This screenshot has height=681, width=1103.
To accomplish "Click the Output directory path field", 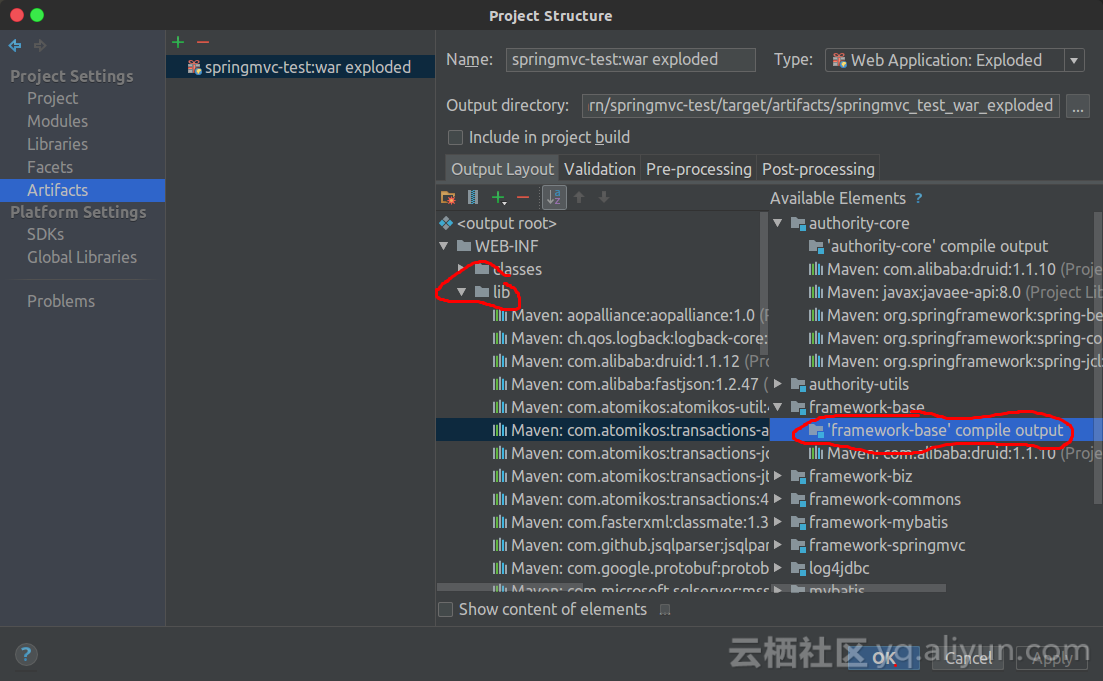I will tap(820, 106).
